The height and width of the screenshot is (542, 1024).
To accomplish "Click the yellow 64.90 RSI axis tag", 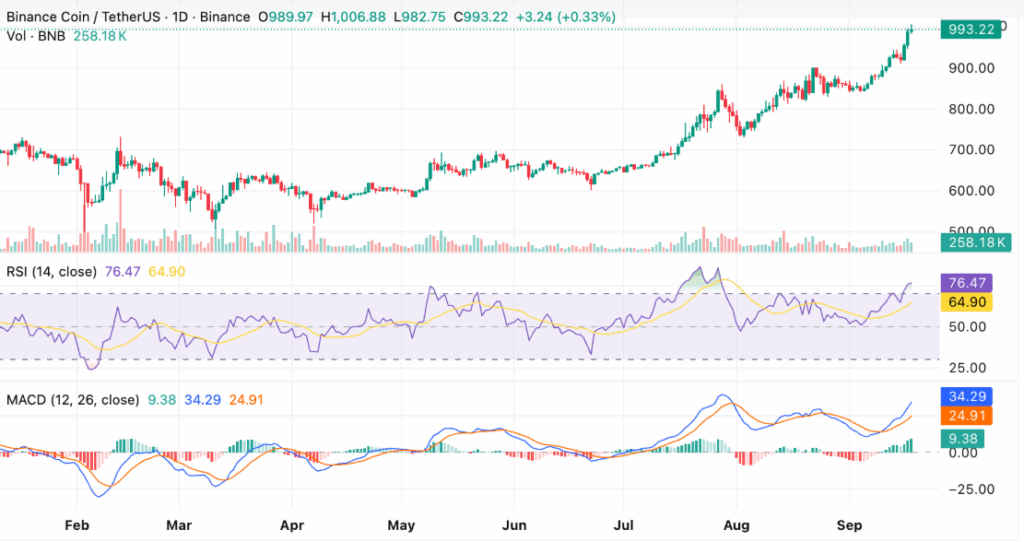I will click(x=967, y=302).
